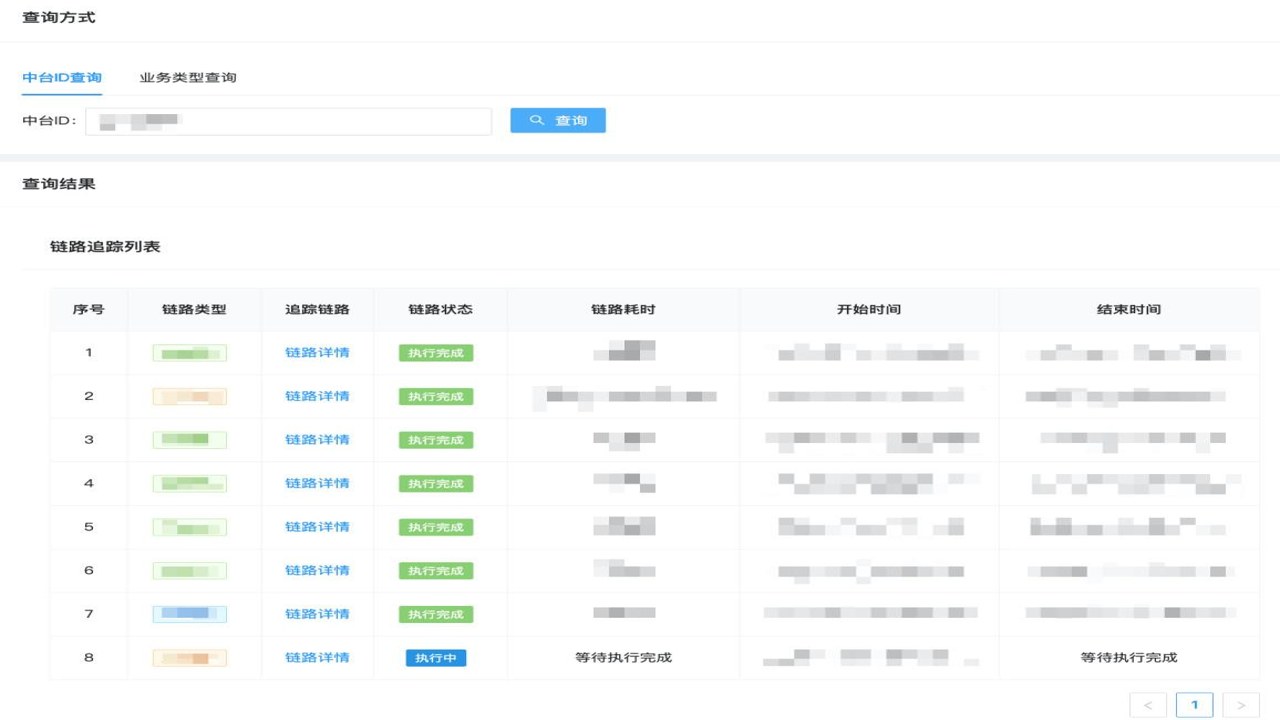Click the 查询 search button
The height and width of the screenshot is (720, 1280).
tap(558, 120)
